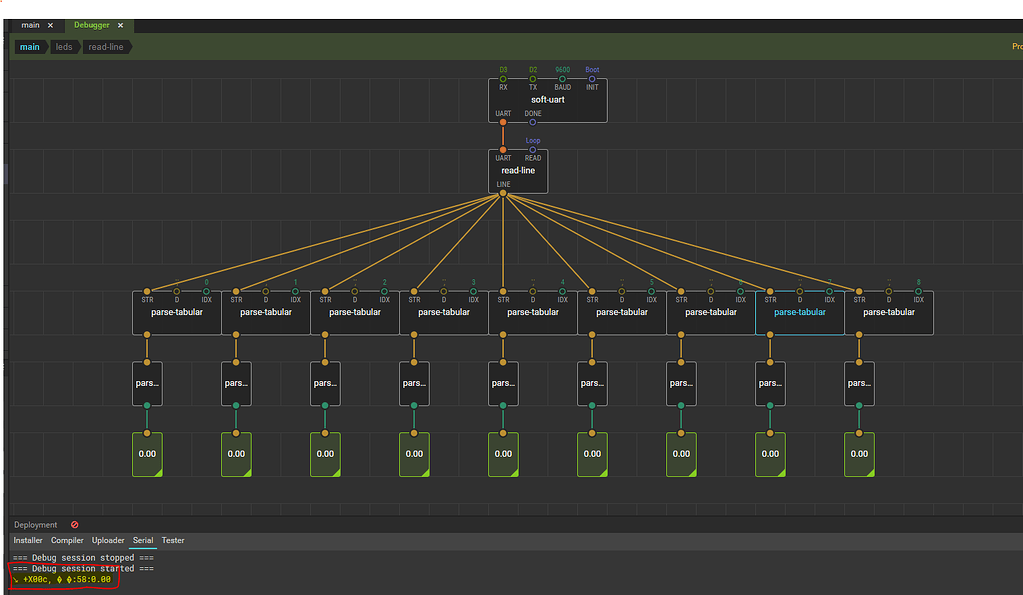Viewport: 1023px width, 595px height.
Task: Select the TX pin on soft-uart
Action: 533,78
